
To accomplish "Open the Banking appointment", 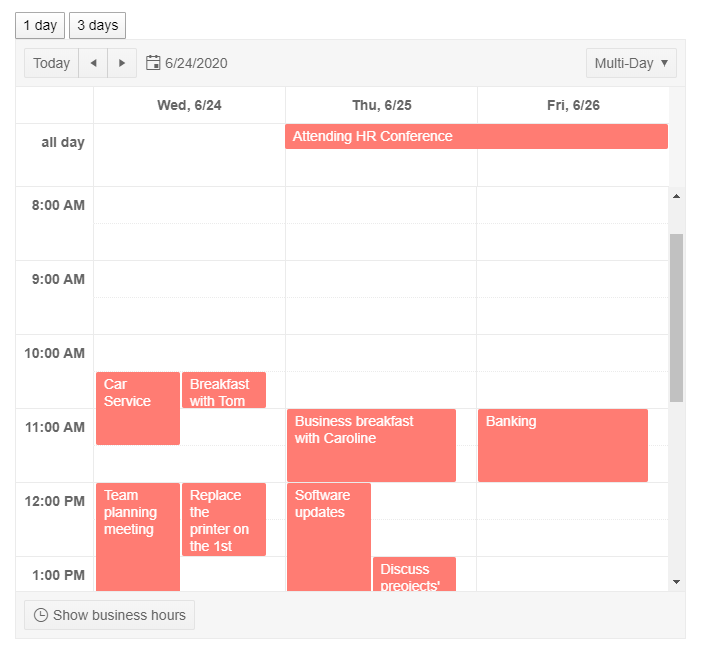I will [x=562, y=445].
